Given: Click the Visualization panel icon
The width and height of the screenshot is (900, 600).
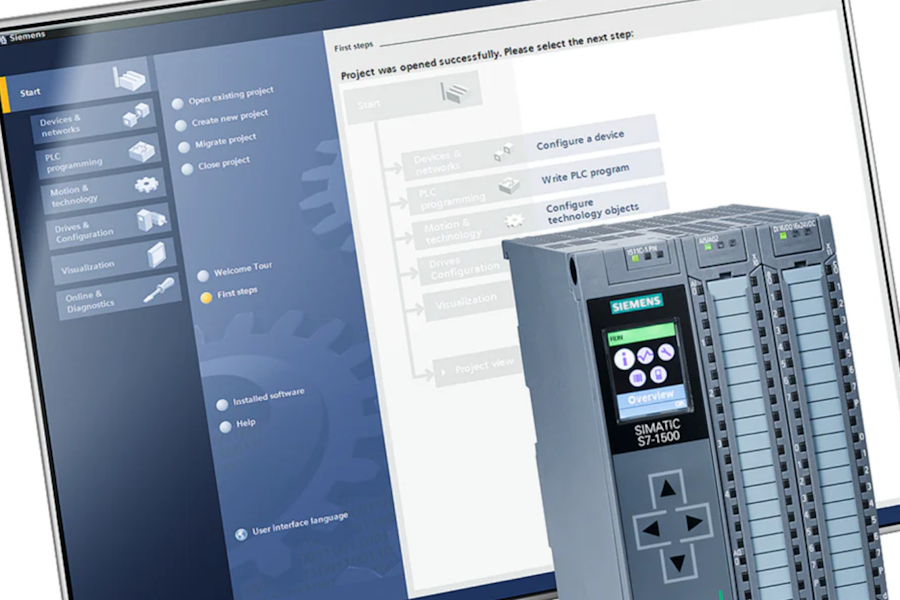Looking at the screenshot, I should coord(156,255).
